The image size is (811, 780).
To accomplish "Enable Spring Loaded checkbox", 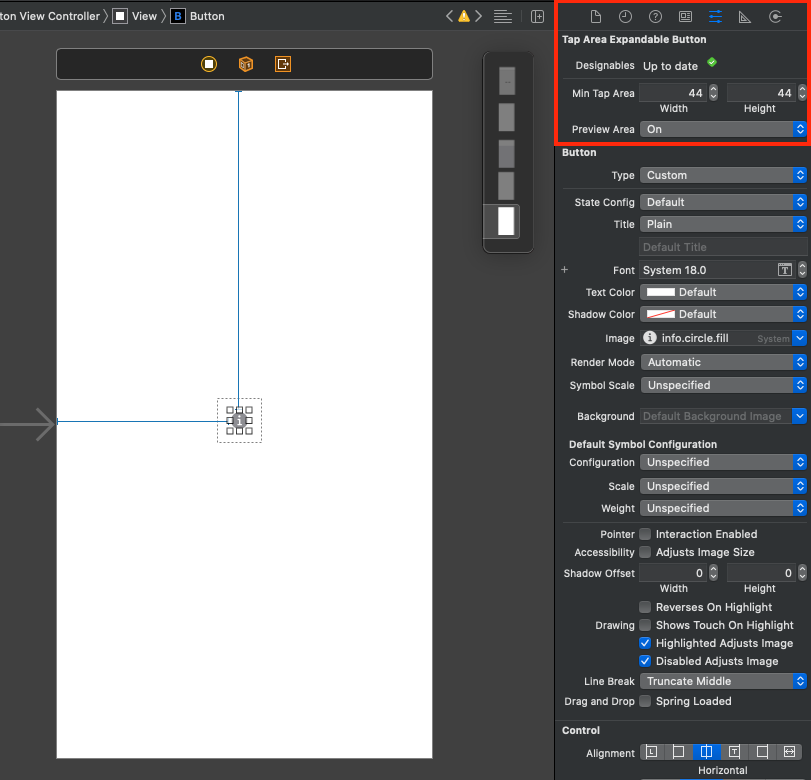I will 645,701.
